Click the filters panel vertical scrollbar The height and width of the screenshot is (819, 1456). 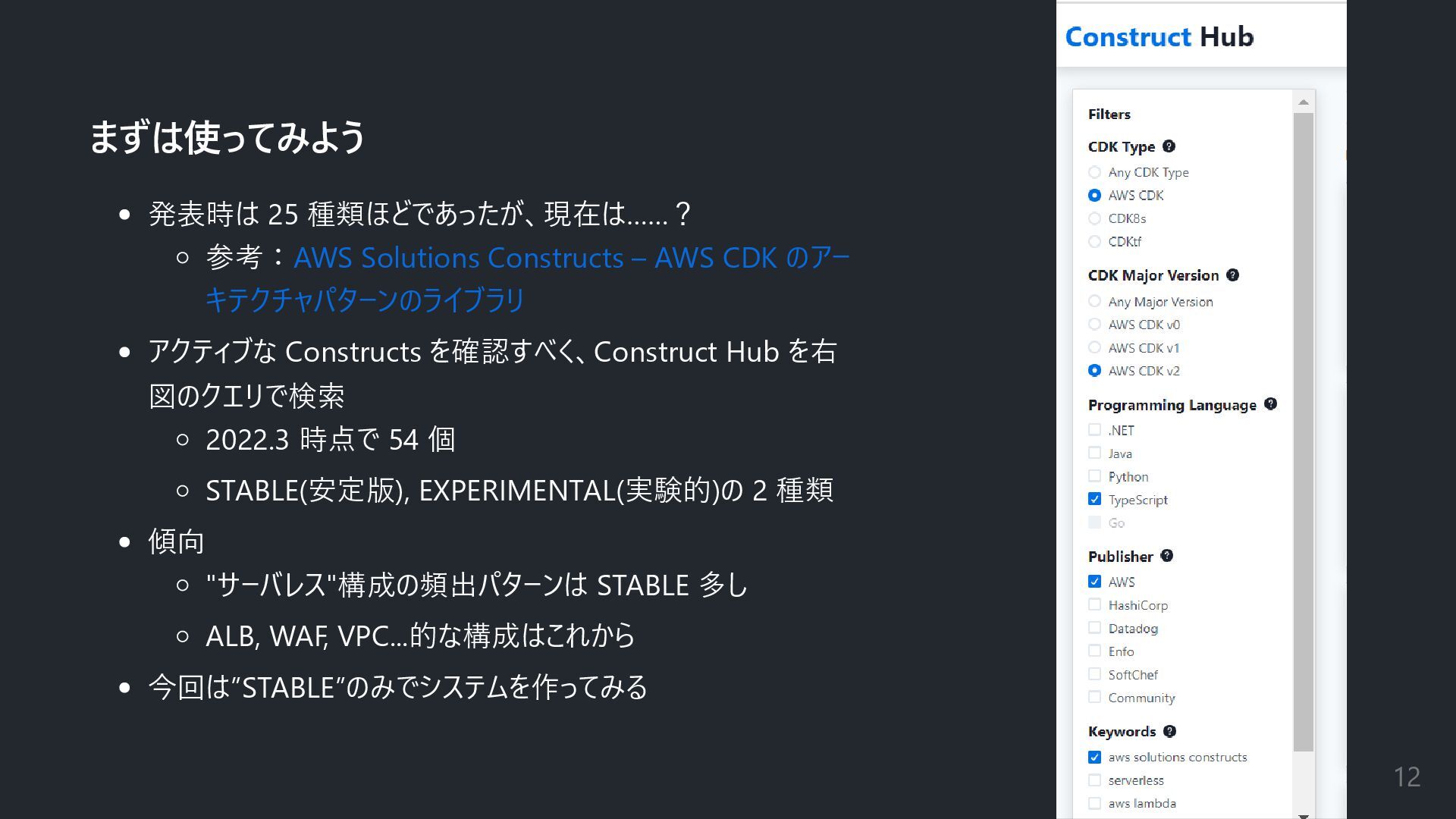click(1303, 432)
